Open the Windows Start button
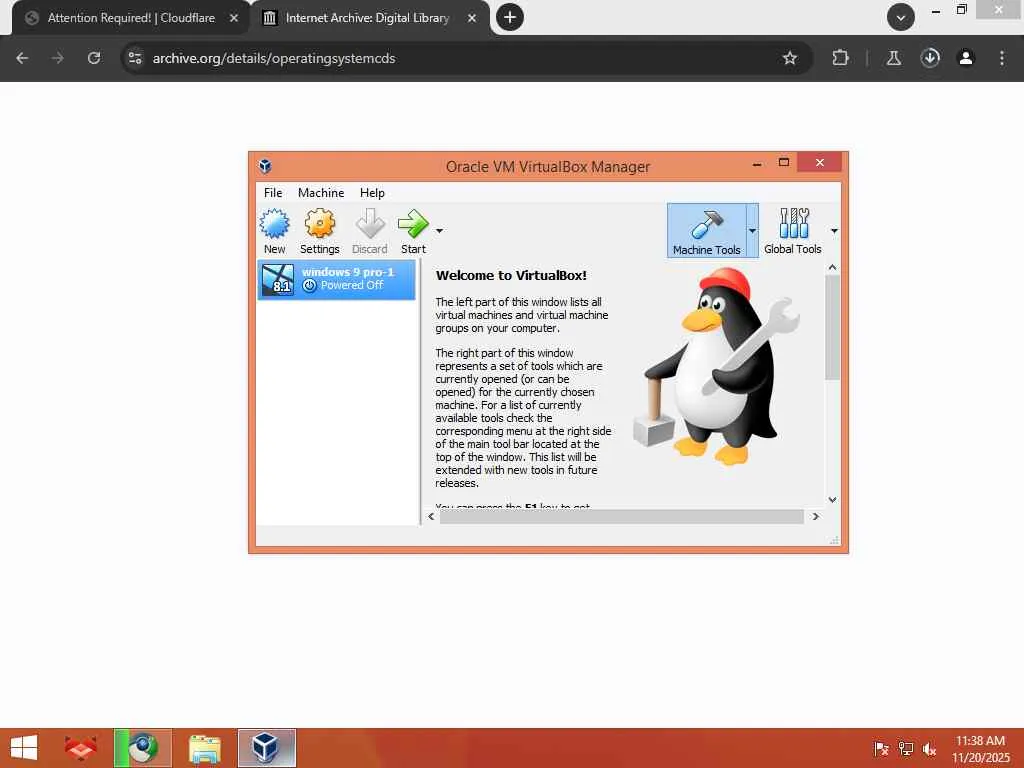 point(24,748)
